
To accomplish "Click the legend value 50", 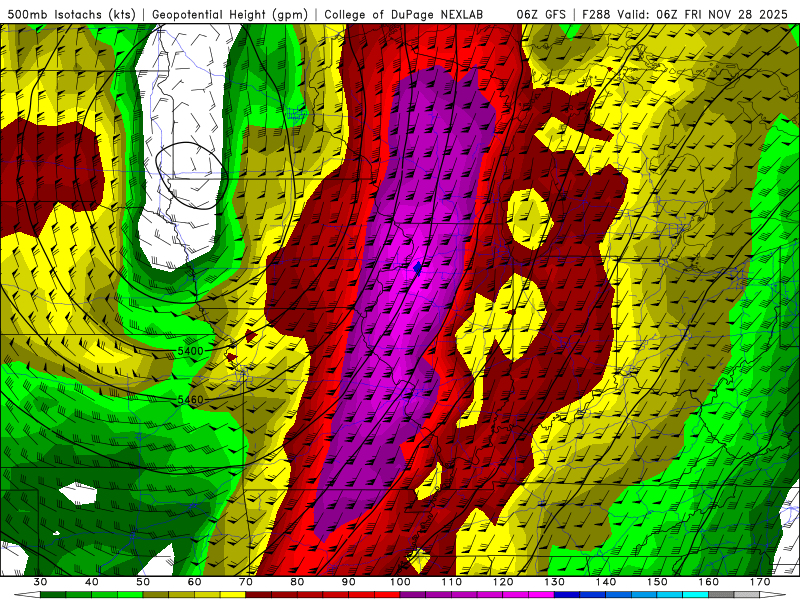I will (143, 582).
